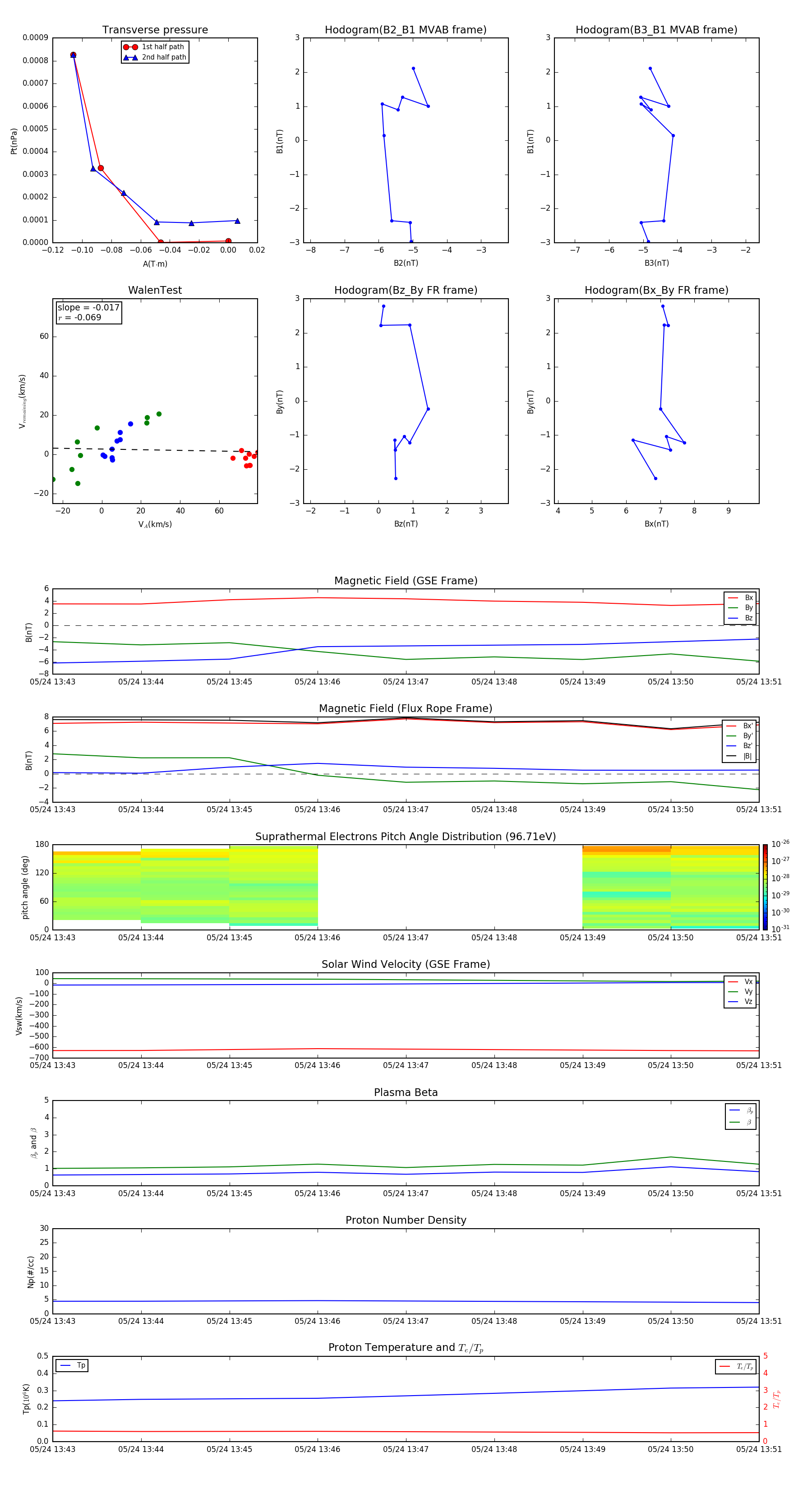Click the "Bz(nT)" x-axis label

tap(406, 524)
